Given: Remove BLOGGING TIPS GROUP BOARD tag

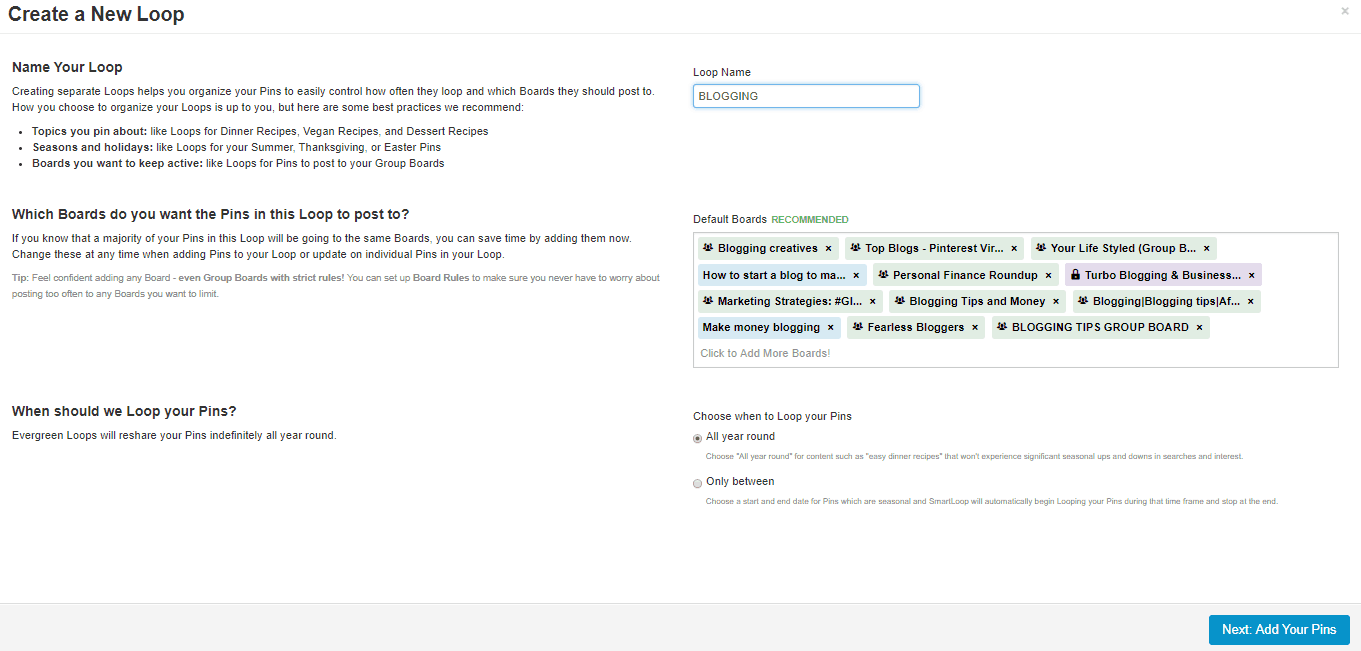Looking at the screenshot, I should [1199, 327].
